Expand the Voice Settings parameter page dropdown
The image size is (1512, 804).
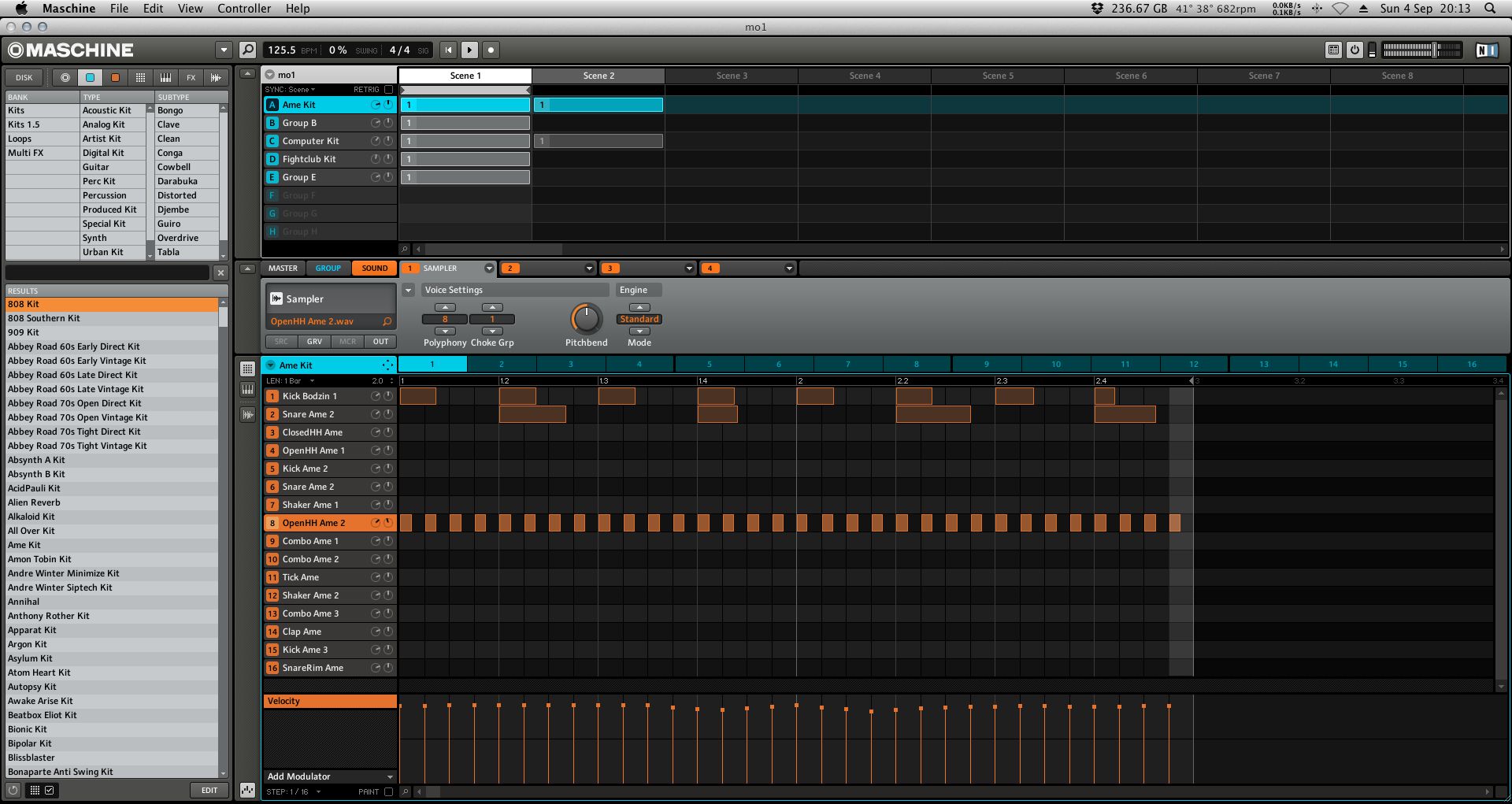coord(408,291)
